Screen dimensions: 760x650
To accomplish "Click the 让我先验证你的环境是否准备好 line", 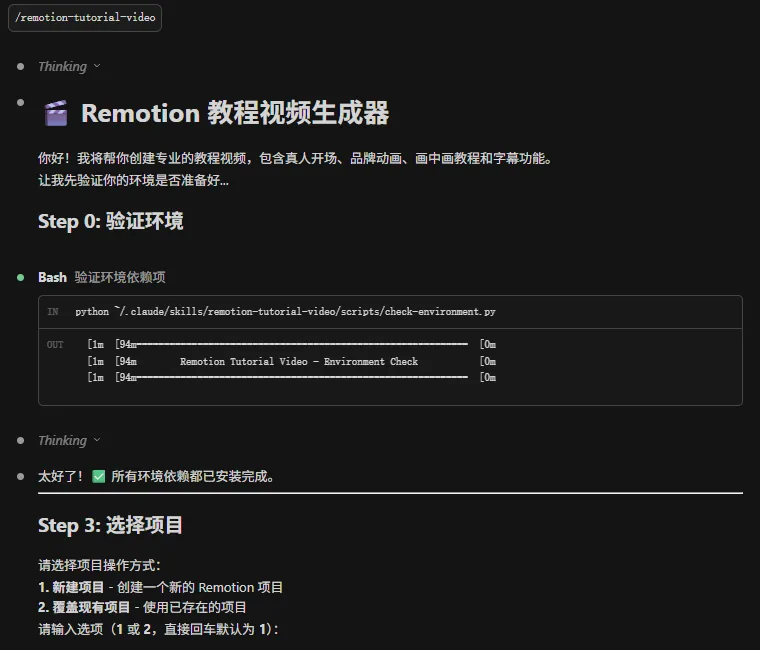I will [x=133, y=180].
